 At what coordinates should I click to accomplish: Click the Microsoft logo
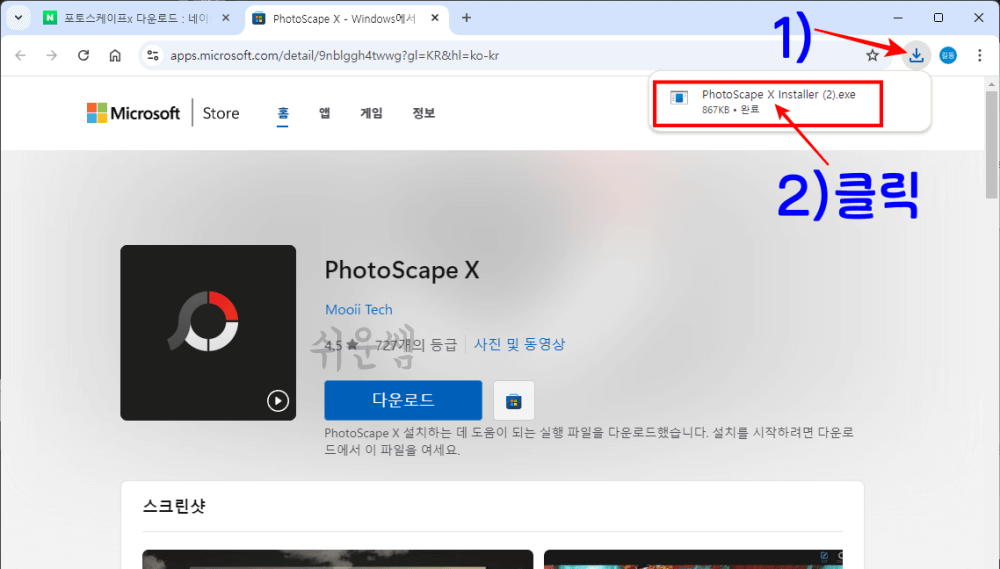click(133, 113)
